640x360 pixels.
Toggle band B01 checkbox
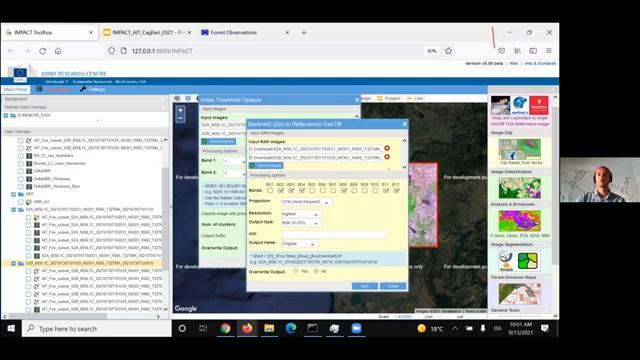270,190
